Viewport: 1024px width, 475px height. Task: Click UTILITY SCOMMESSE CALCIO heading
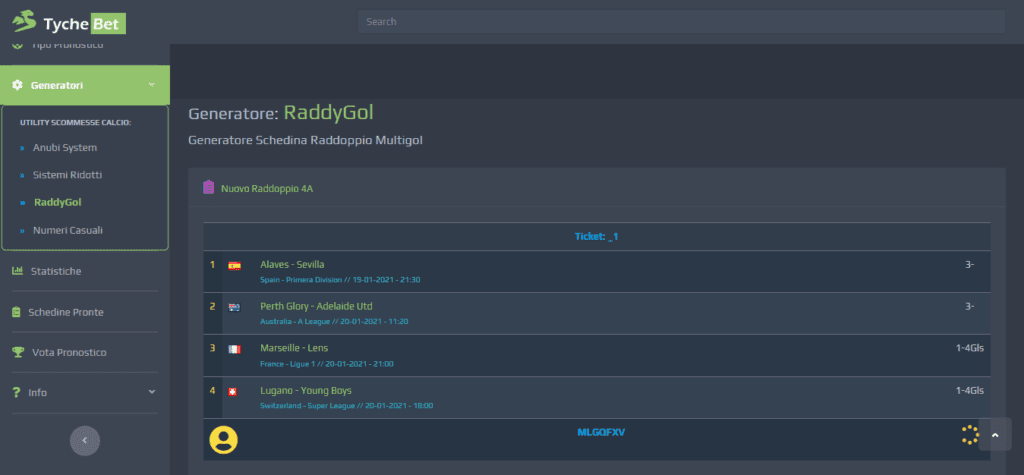pyautogui.click(x=76, y=123)
